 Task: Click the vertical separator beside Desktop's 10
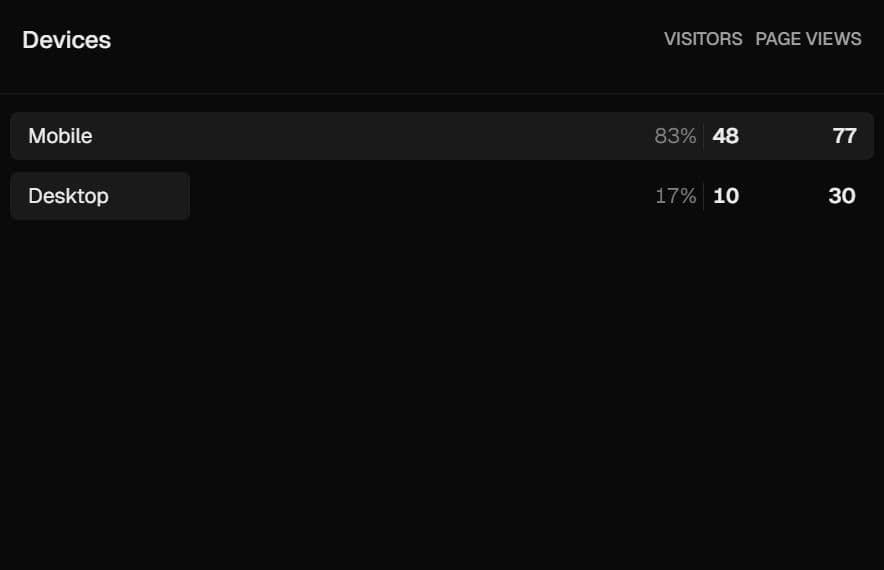pos(704,196)
